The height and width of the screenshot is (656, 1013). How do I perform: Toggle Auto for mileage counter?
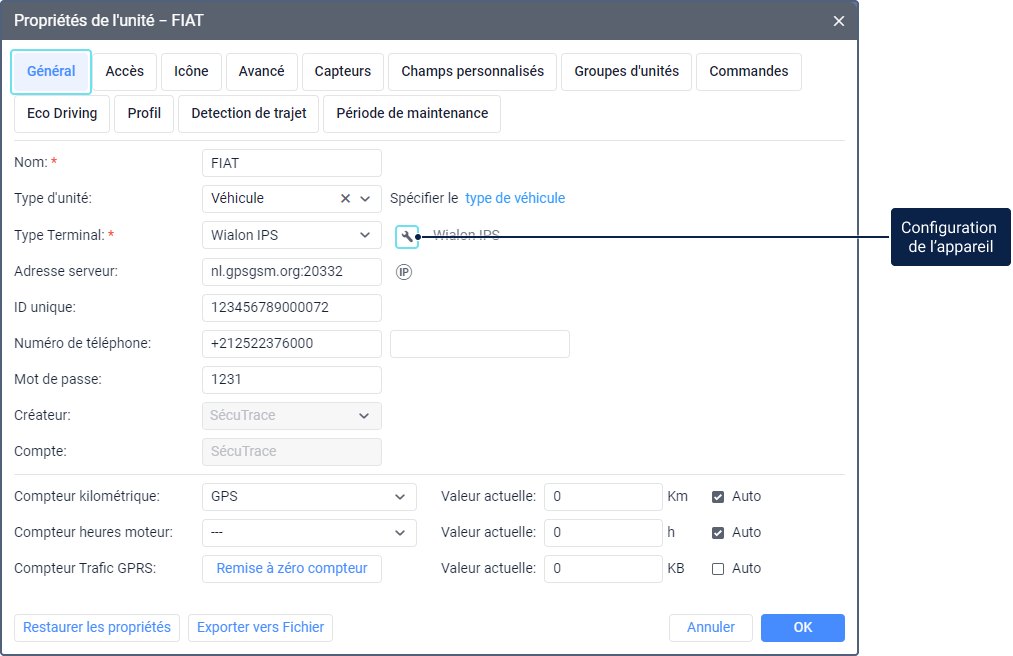click(718, 496)
